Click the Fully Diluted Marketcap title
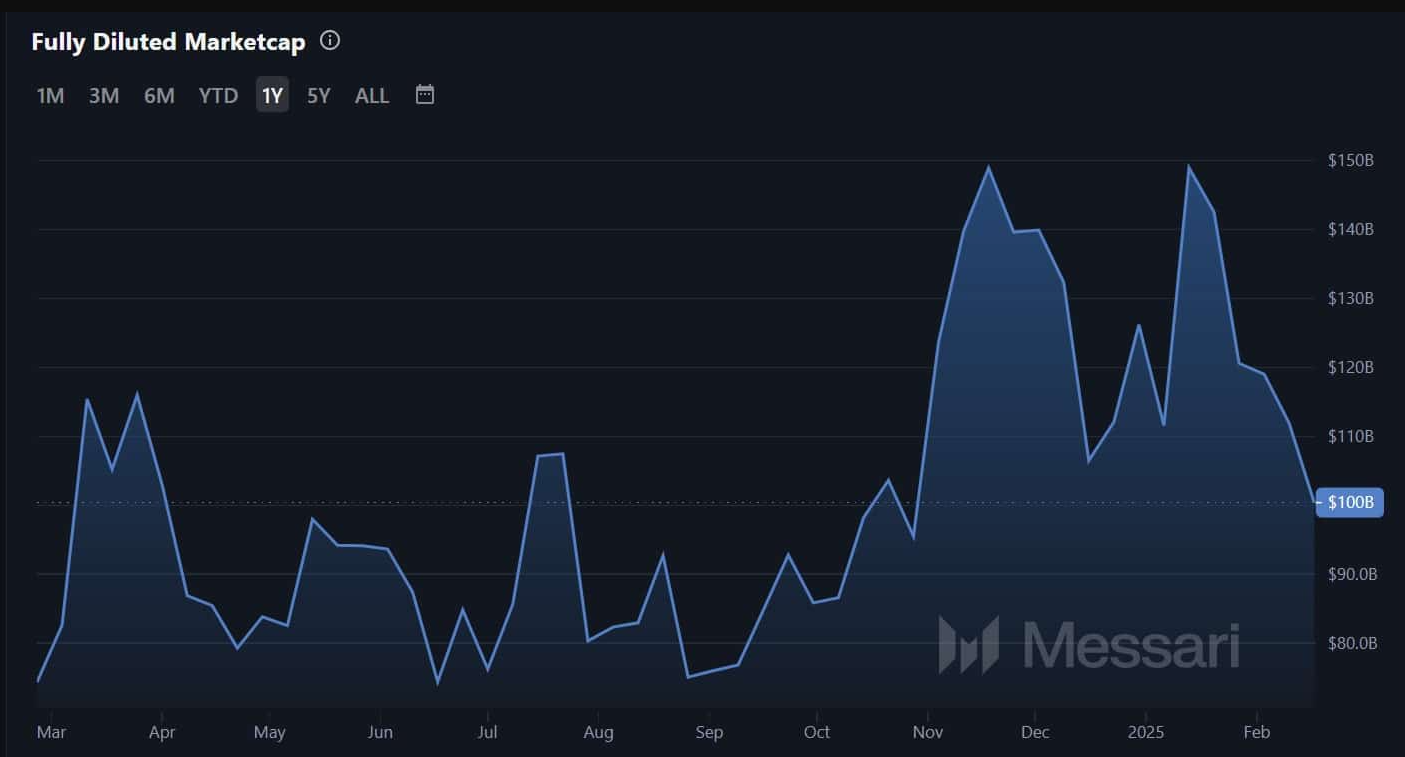 click(x=168, y=42)
